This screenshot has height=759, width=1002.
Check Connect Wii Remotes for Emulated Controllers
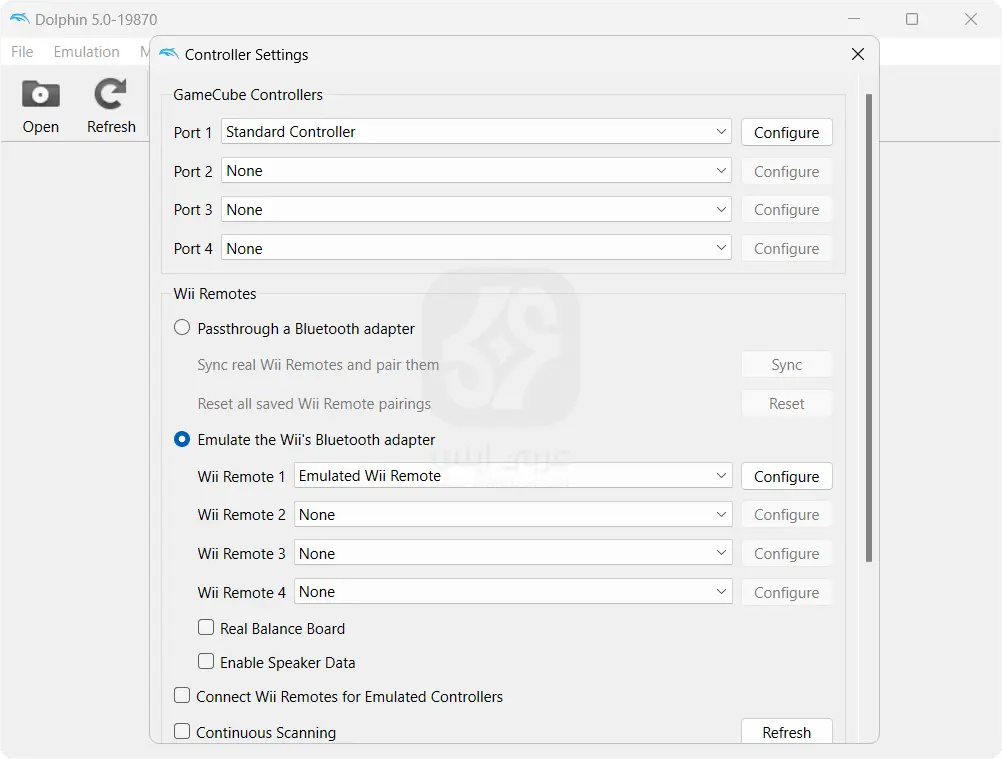[x=182, y=696]
